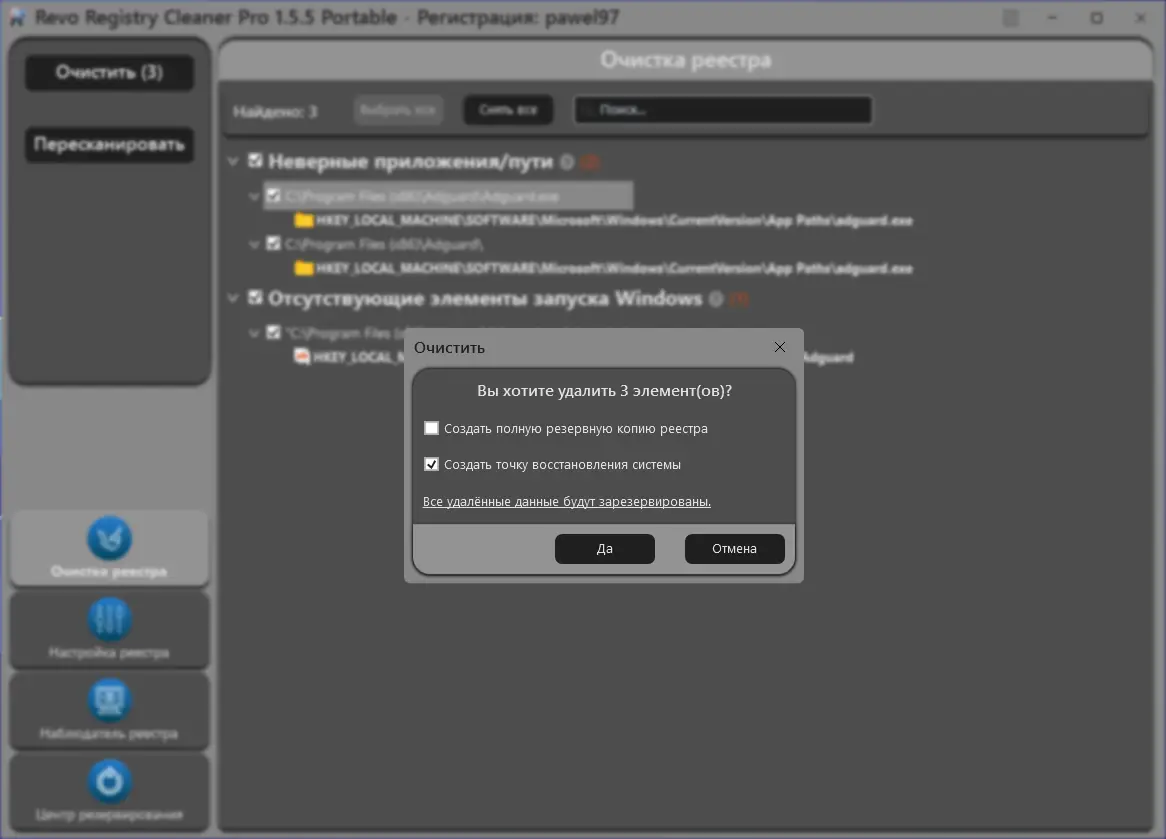
Task: Collapse Отсутствующие элементы запуска Windows category
Action: pyautogui.click(x=233, y=298)
